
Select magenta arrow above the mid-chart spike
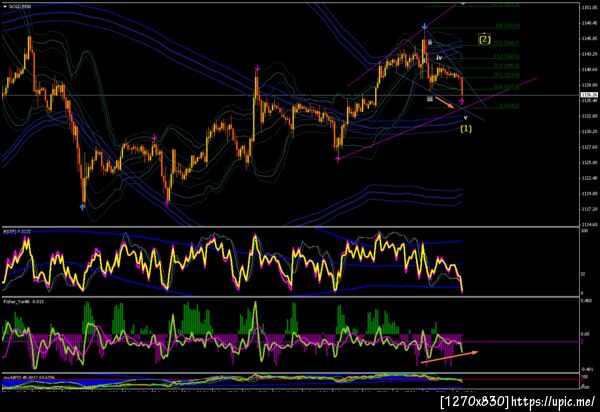coord(257,68)
